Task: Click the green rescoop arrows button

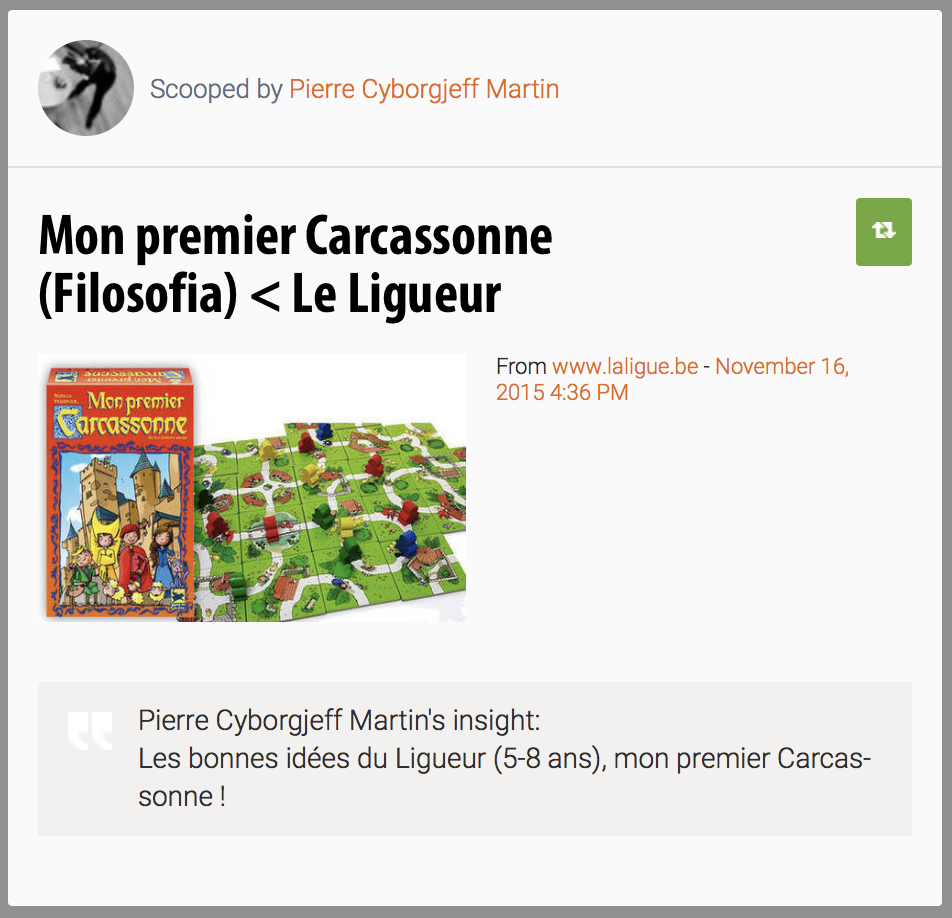Action: 883,231
